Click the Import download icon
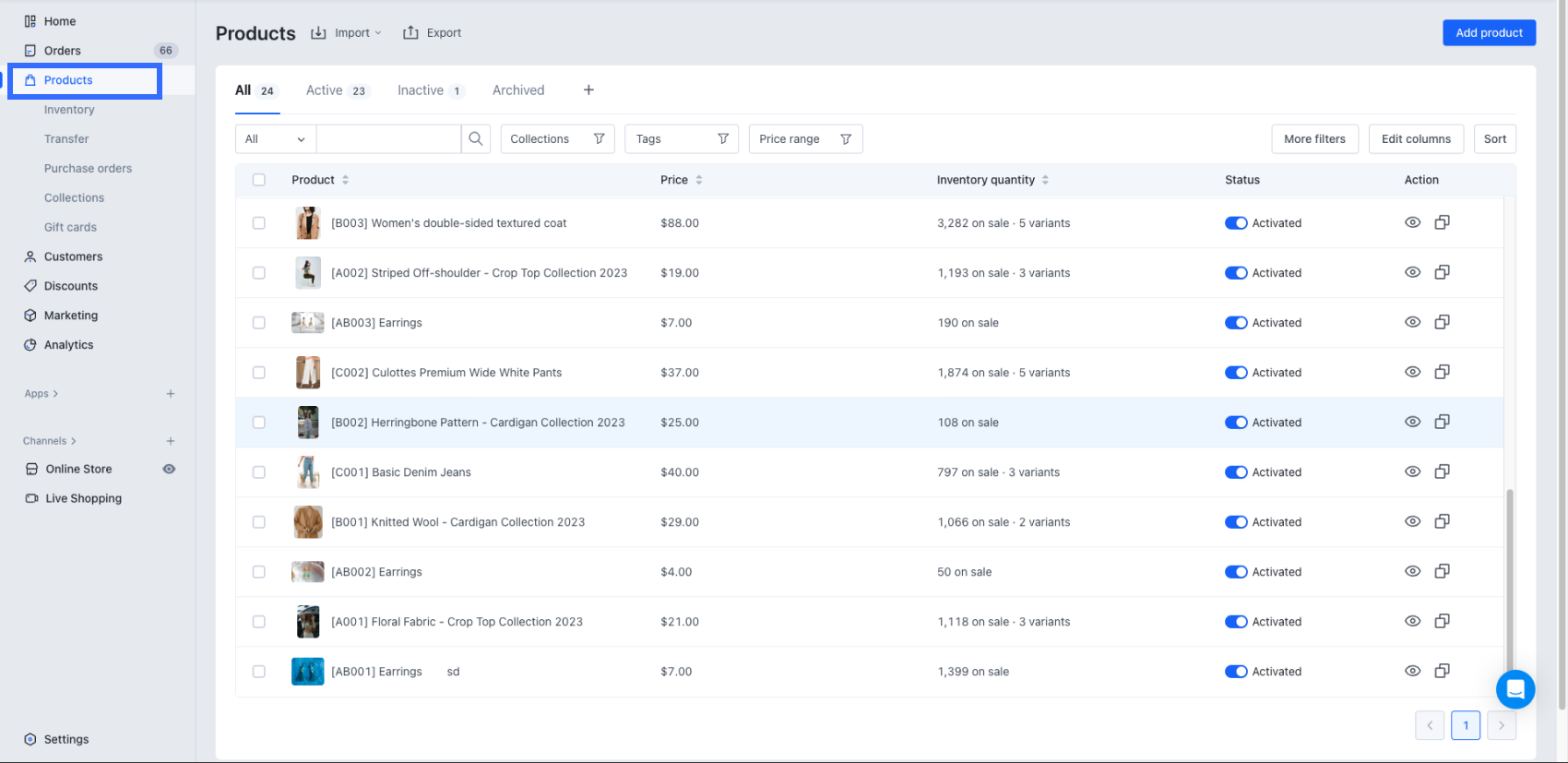Image resolution: width=1568 pixels, height=763 pixels. click(x=318, y=33)
